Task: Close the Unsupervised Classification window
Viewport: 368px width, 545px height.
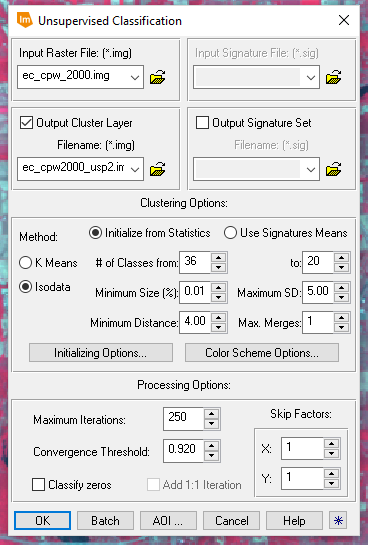Action: [344, 20]
